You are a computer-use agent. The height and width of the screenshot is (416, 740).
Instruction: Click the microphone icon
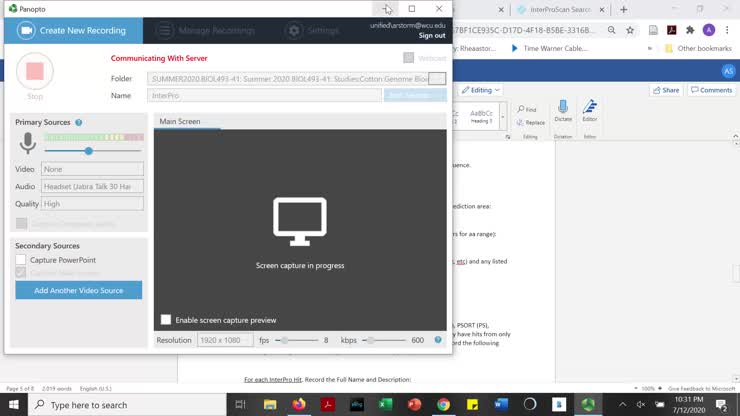tap(28, 143)
